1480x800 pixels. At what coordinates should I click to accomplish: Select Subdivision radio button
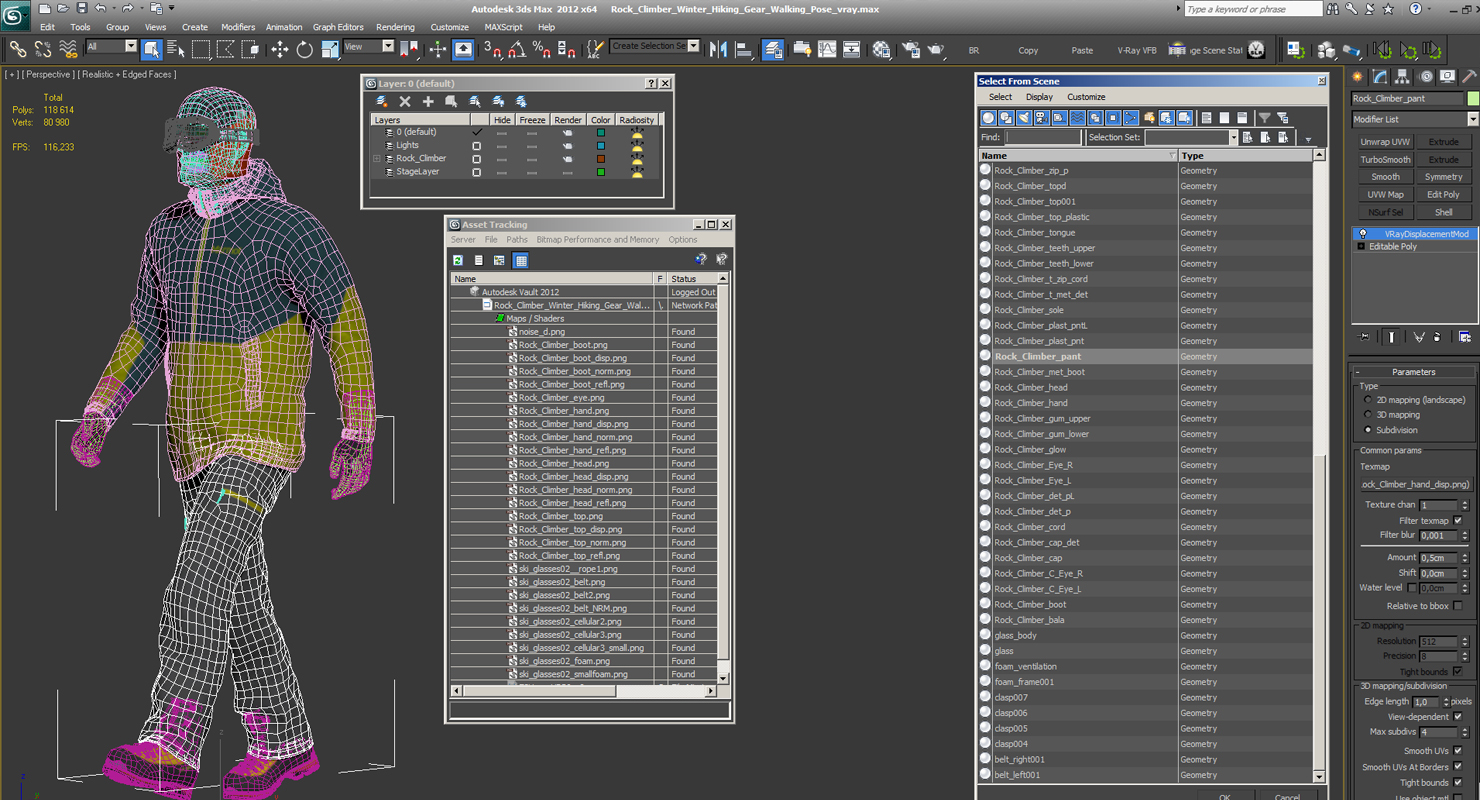(1368, 430)
